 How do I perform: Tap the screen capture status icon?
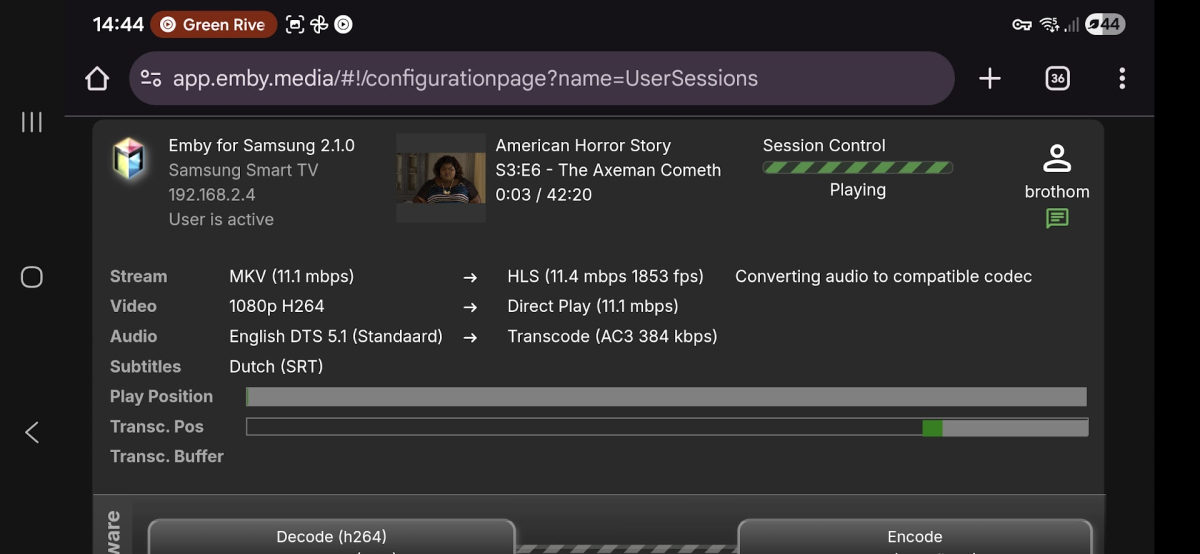[295, 25]
